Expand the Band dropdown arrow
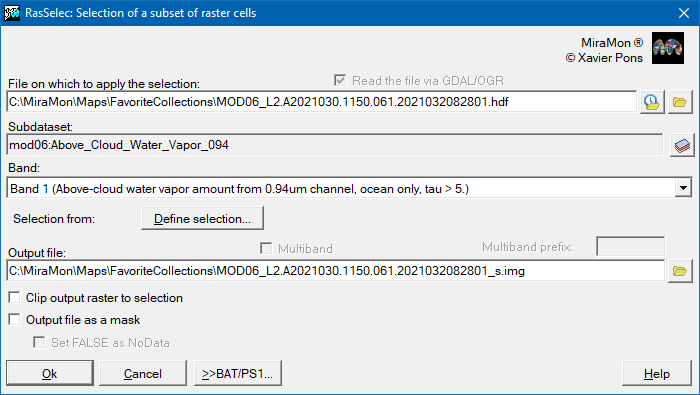The height and width of the screenshot is (395, 700). coord(683,188)
